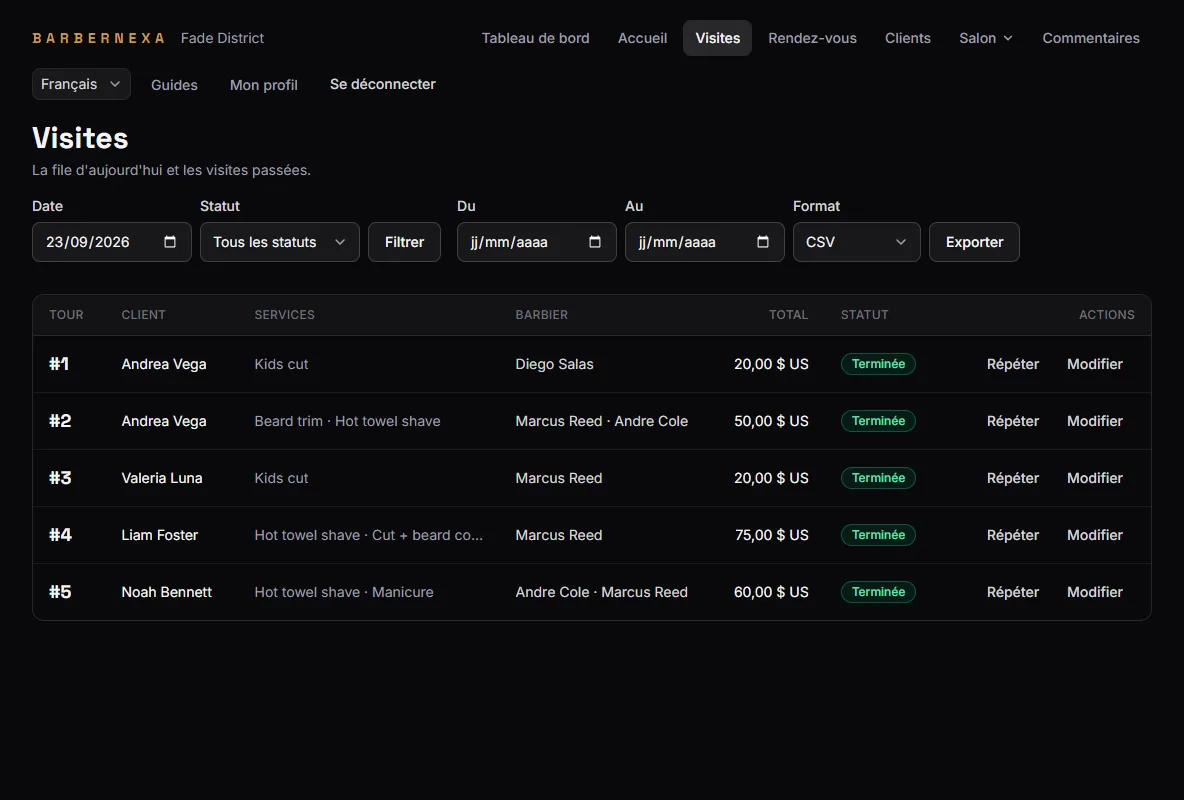1184x800 pixels.
Task: Open the Clients tab
Action: pos(908,38)
